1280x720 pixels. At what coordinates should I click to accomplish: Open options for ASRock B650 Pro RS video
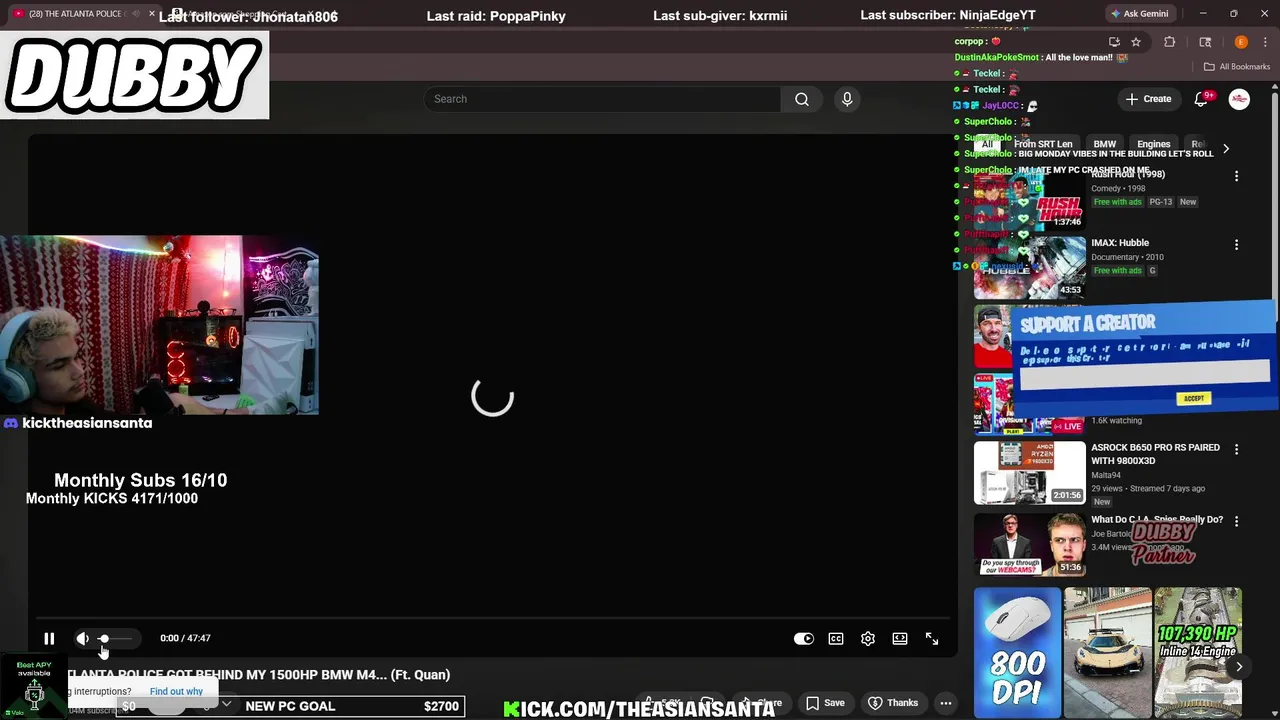click(x=1237, y=450)
